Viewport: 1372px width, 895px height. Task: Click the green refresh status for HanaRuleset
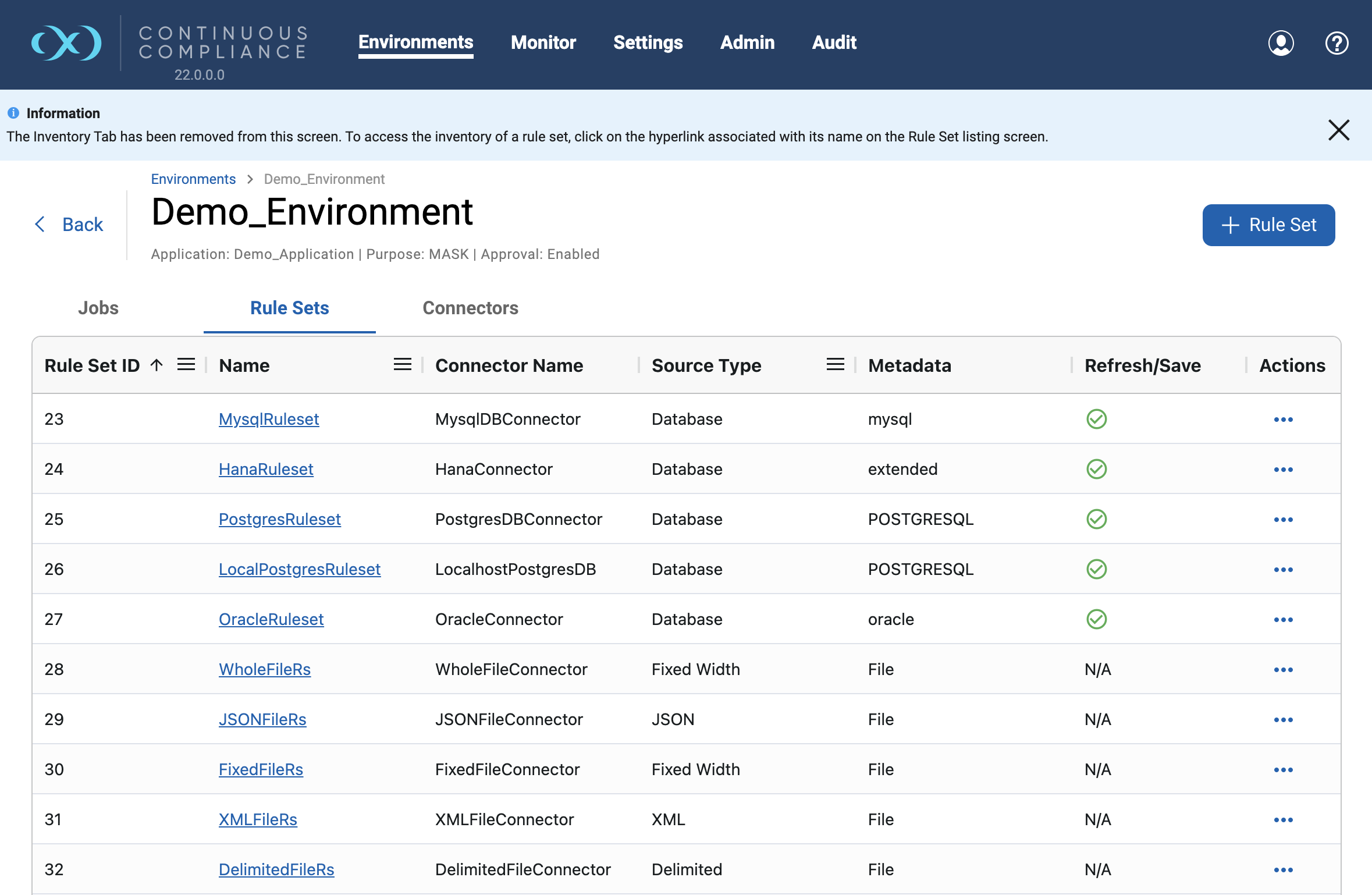tap(1096, 469)
